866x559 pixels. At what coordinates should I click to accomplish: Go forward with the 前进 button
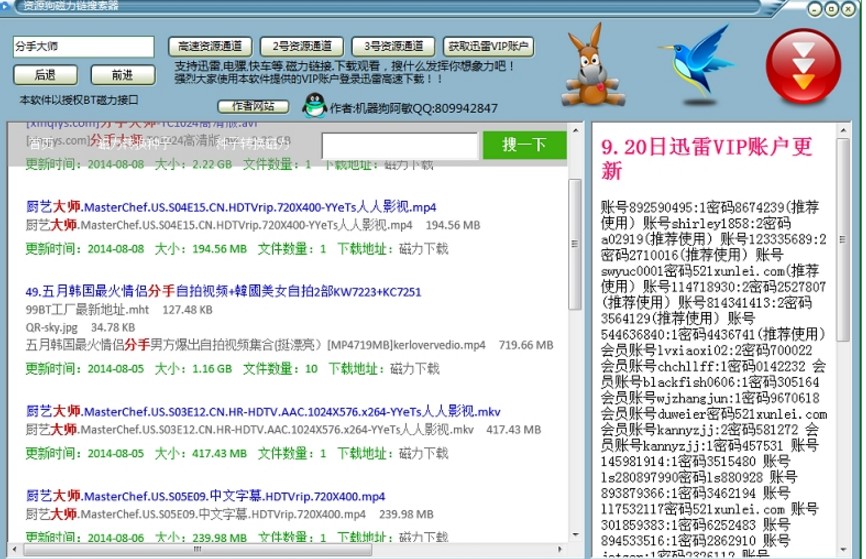(123, 75)
